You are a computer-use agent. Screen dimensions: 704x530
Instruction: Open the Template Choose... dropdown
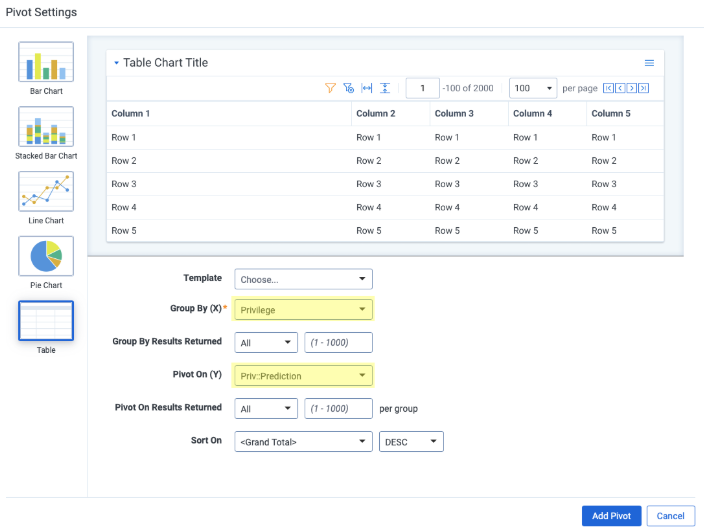[304, 279]
